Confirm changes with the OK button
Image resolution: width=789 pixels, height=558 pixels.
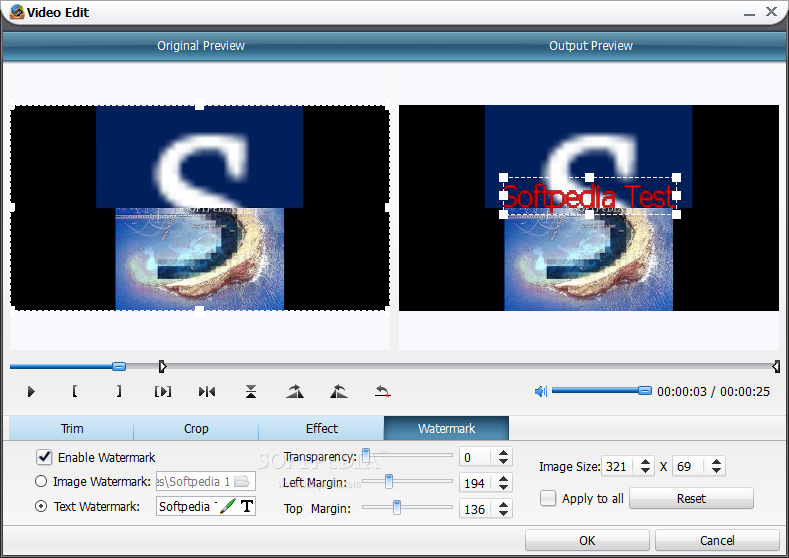[587, 540]
